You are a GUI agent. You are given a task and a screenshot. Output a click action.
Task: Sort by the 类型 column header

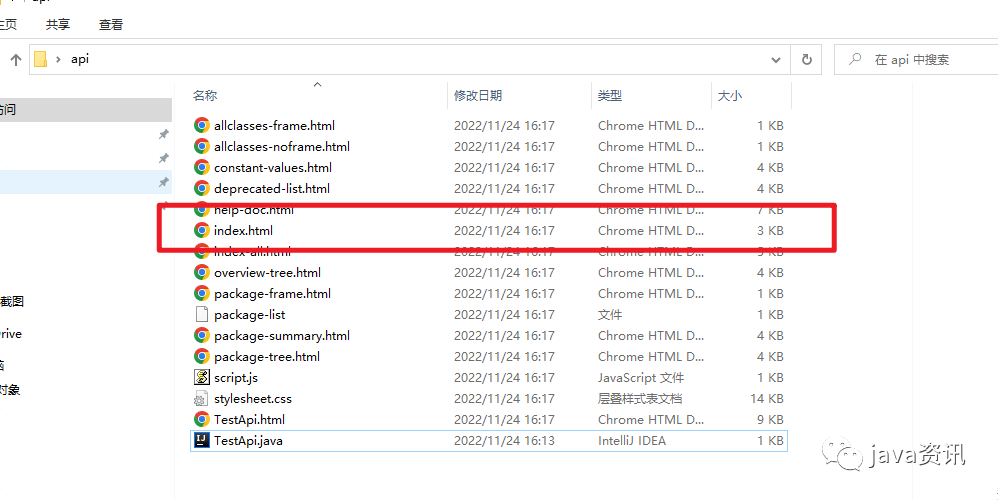coord(610,95)
